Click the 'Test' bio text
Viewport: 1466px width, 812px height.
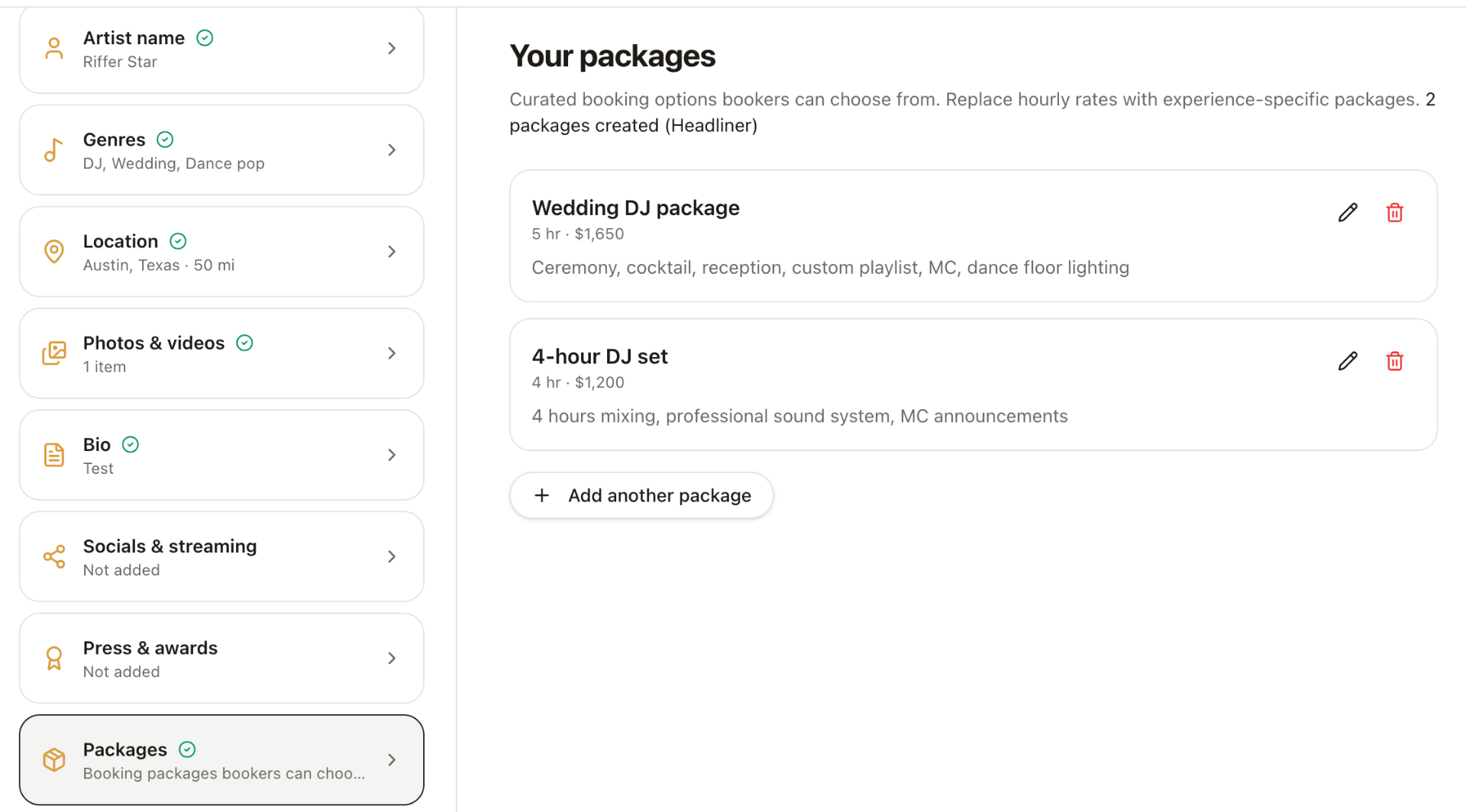point(98,469)
